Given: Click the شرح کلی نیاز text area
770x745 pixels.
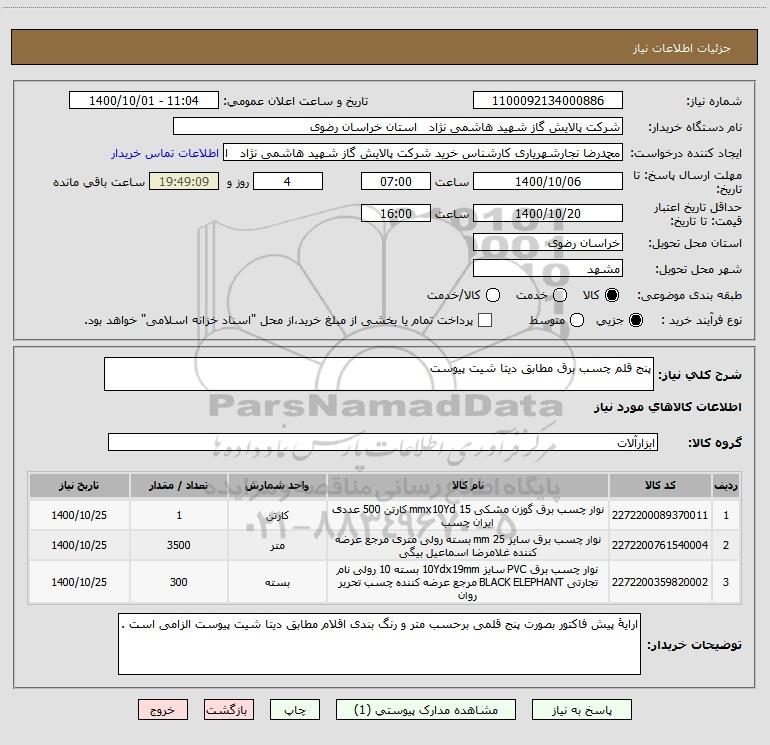Looking at the screenshot, I should [379, 374].
